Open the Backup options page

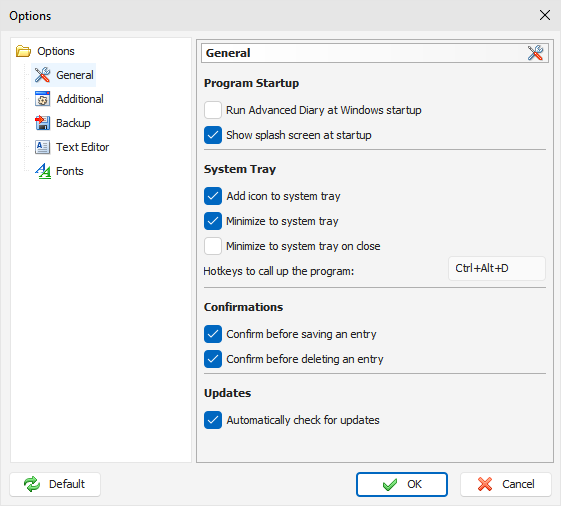click(73, 123)
